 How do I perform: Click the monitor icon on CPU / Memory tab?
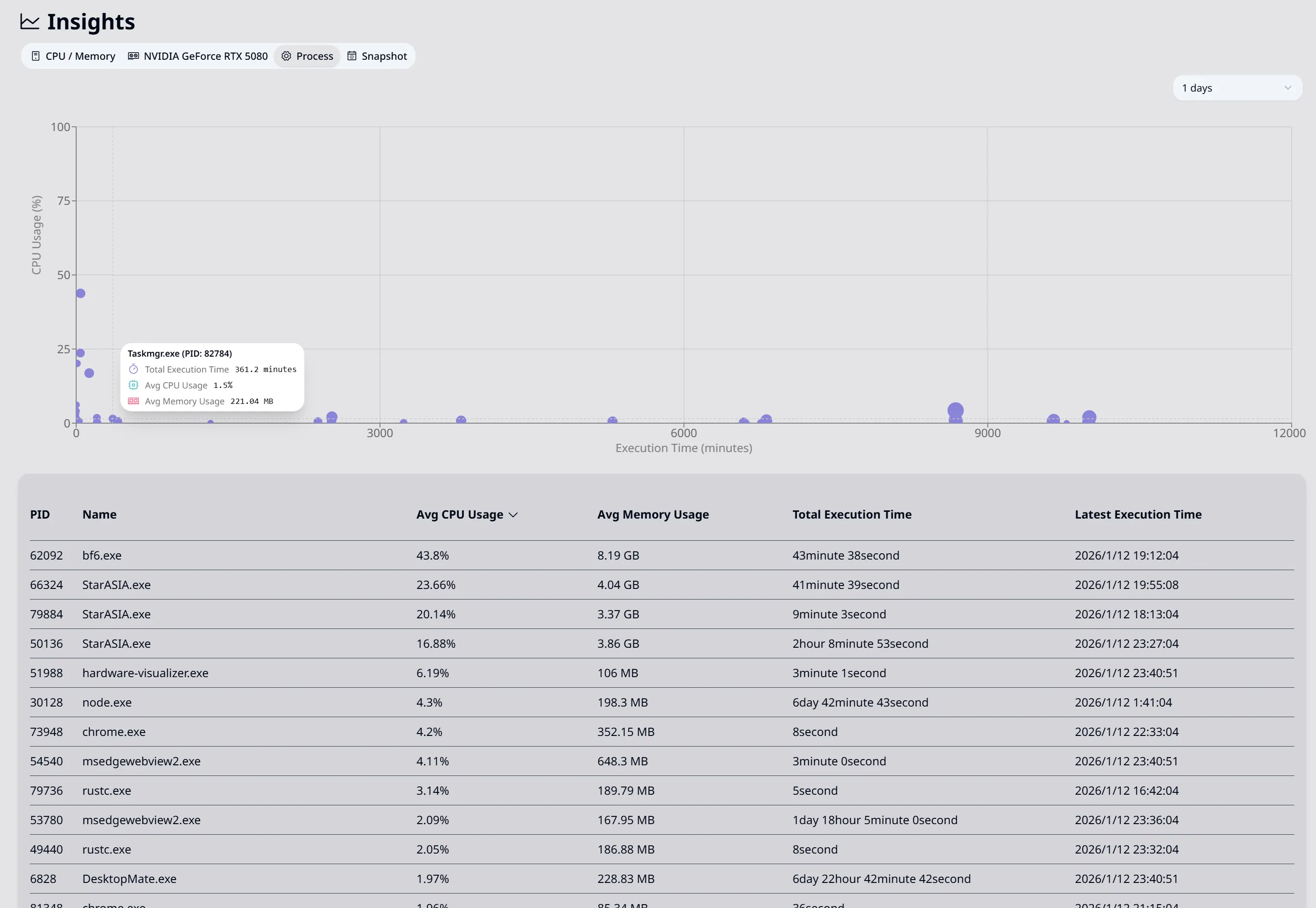click(x=36, y=56)
